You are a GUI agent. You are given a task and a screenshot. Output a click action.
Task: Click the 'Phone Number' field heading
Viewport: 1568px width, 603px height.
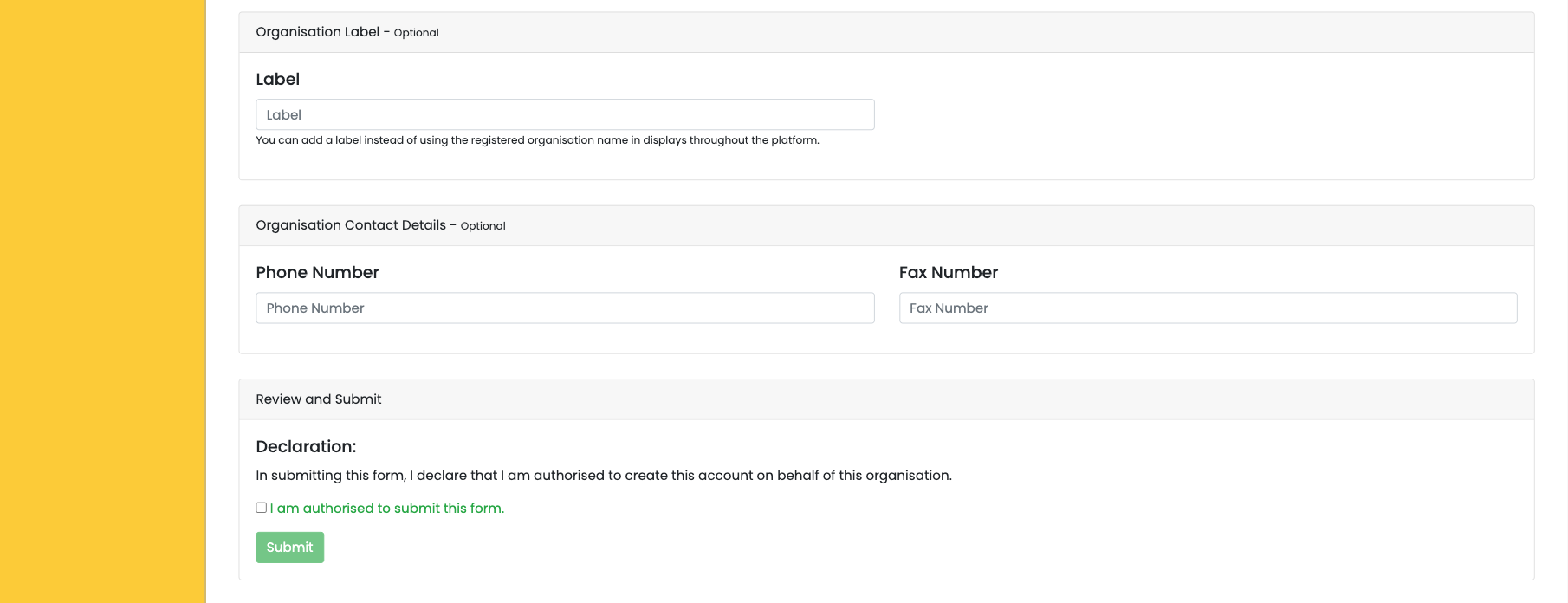point(317,272)
